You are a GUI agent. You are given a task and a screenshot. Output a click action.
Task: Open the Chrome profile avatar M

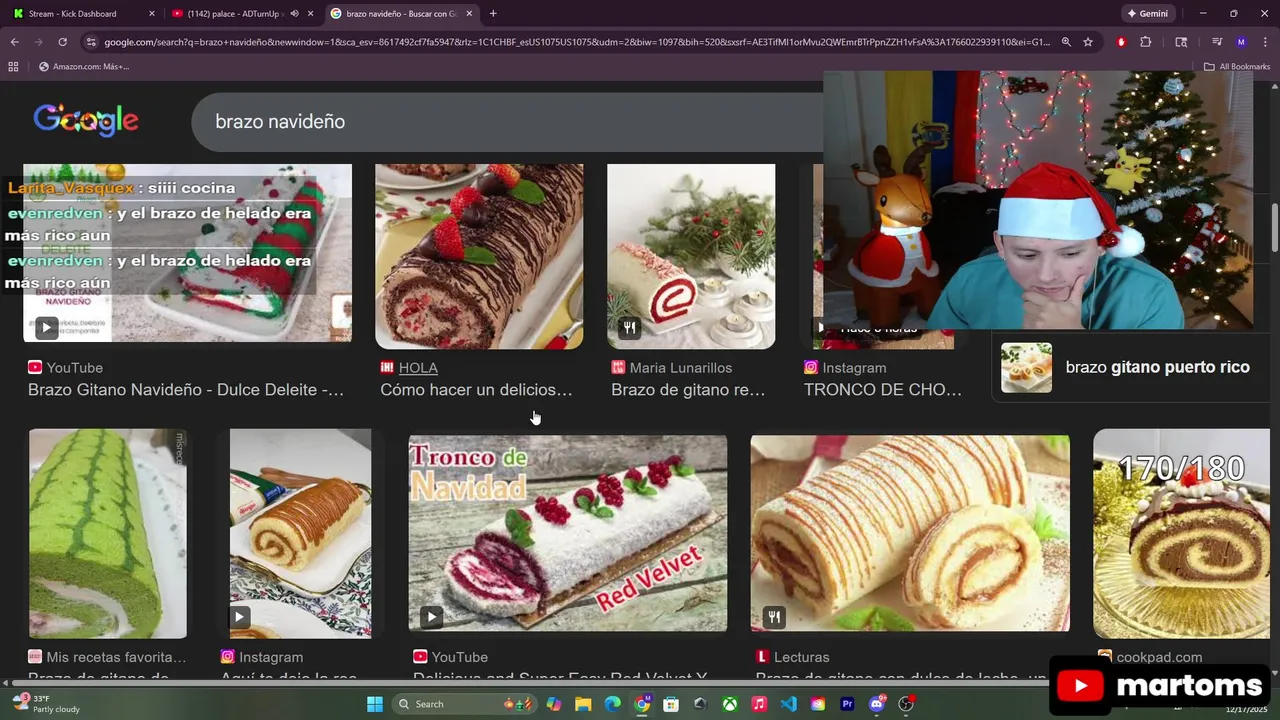click(1241, 42)
